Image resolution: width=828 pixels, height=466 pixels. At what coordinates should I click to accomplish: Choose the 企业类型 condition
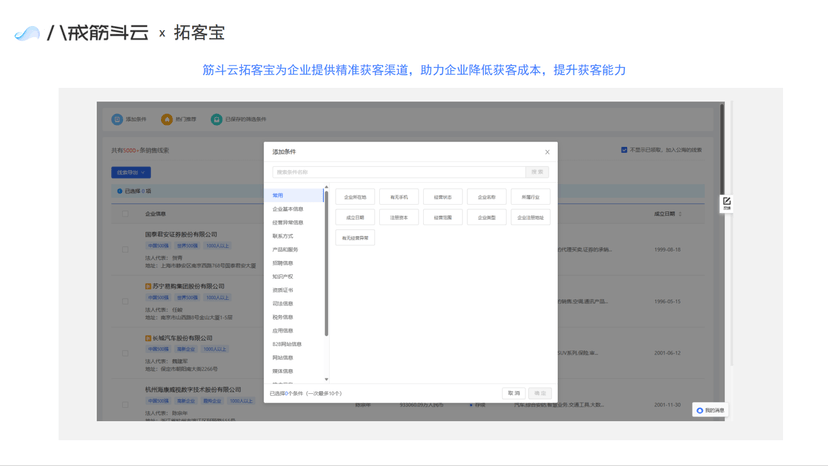[x=486, y=218]
